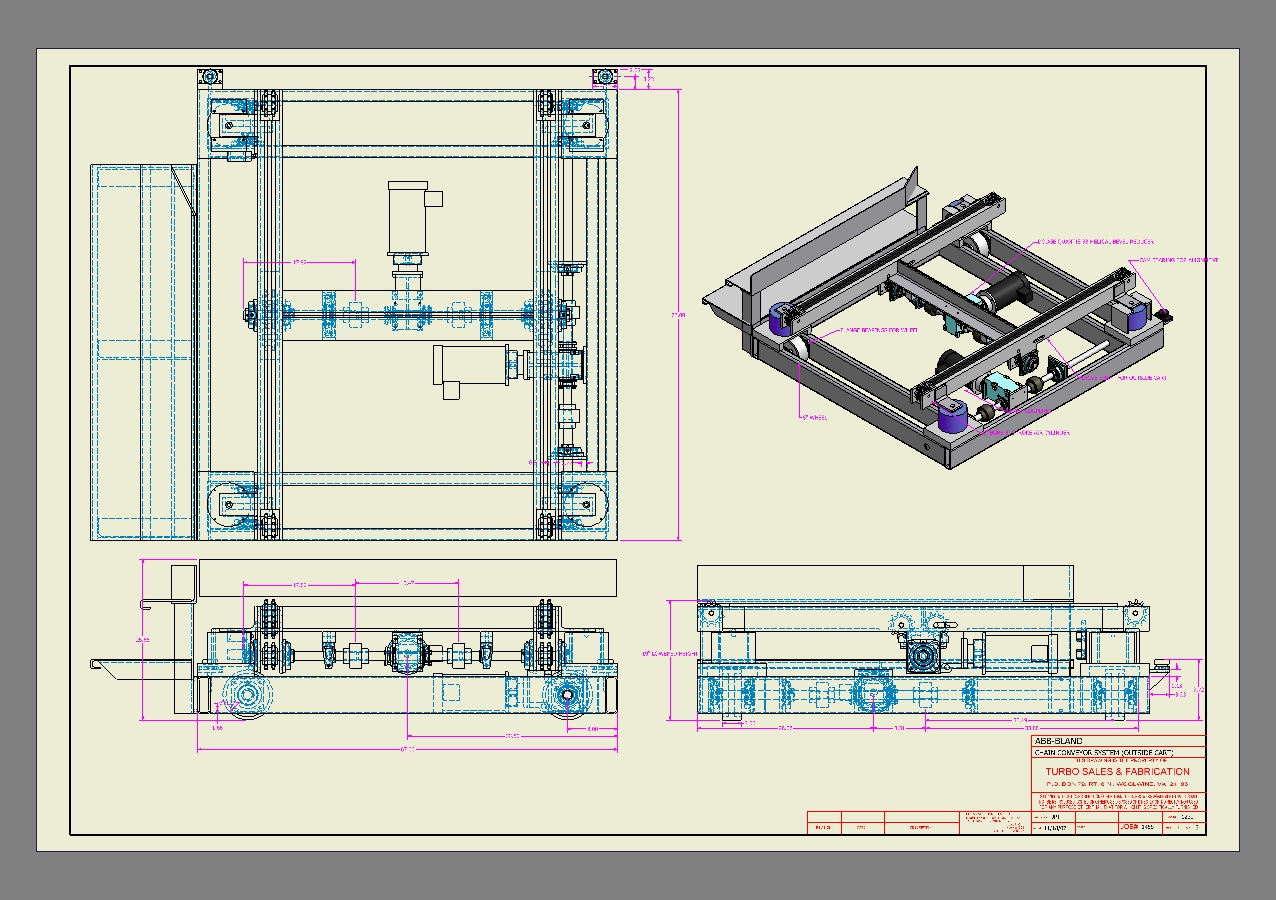The height and width of the screenshot is (900, 1276).
Task: Select the CHAIN CONVEYOR SYSTEM (OUTSIDE CART) title
Action: pyautogui.click(x=1104, y=752)
